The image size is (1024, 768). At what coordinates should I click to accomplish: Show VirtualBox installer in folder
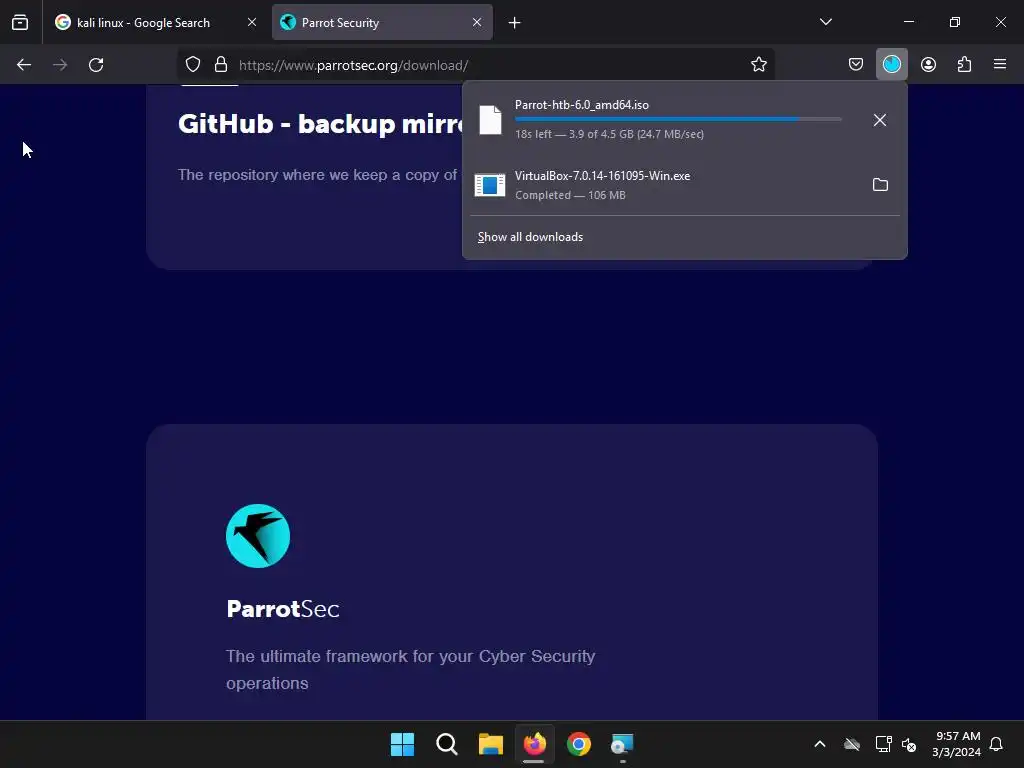[x=880, y=185]
